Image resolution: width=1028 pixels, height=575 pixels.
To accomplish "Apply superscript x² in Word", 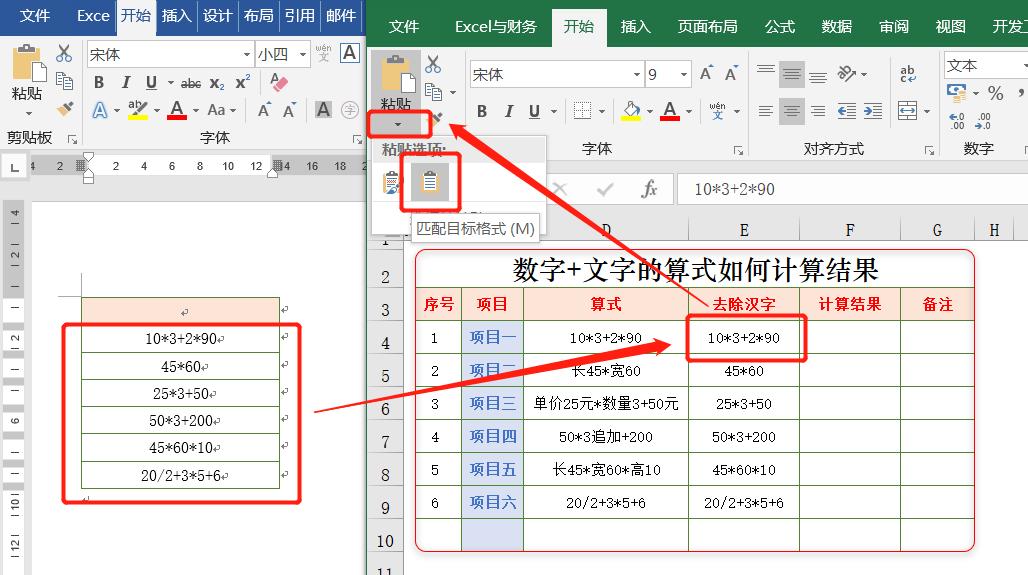I will tap(243, 83).
